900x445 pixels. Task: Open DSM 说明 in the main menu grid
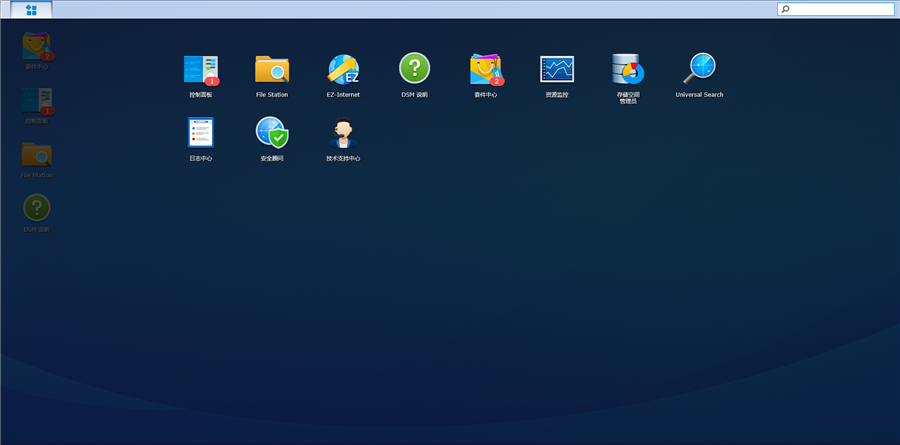[x=414, y=69]
